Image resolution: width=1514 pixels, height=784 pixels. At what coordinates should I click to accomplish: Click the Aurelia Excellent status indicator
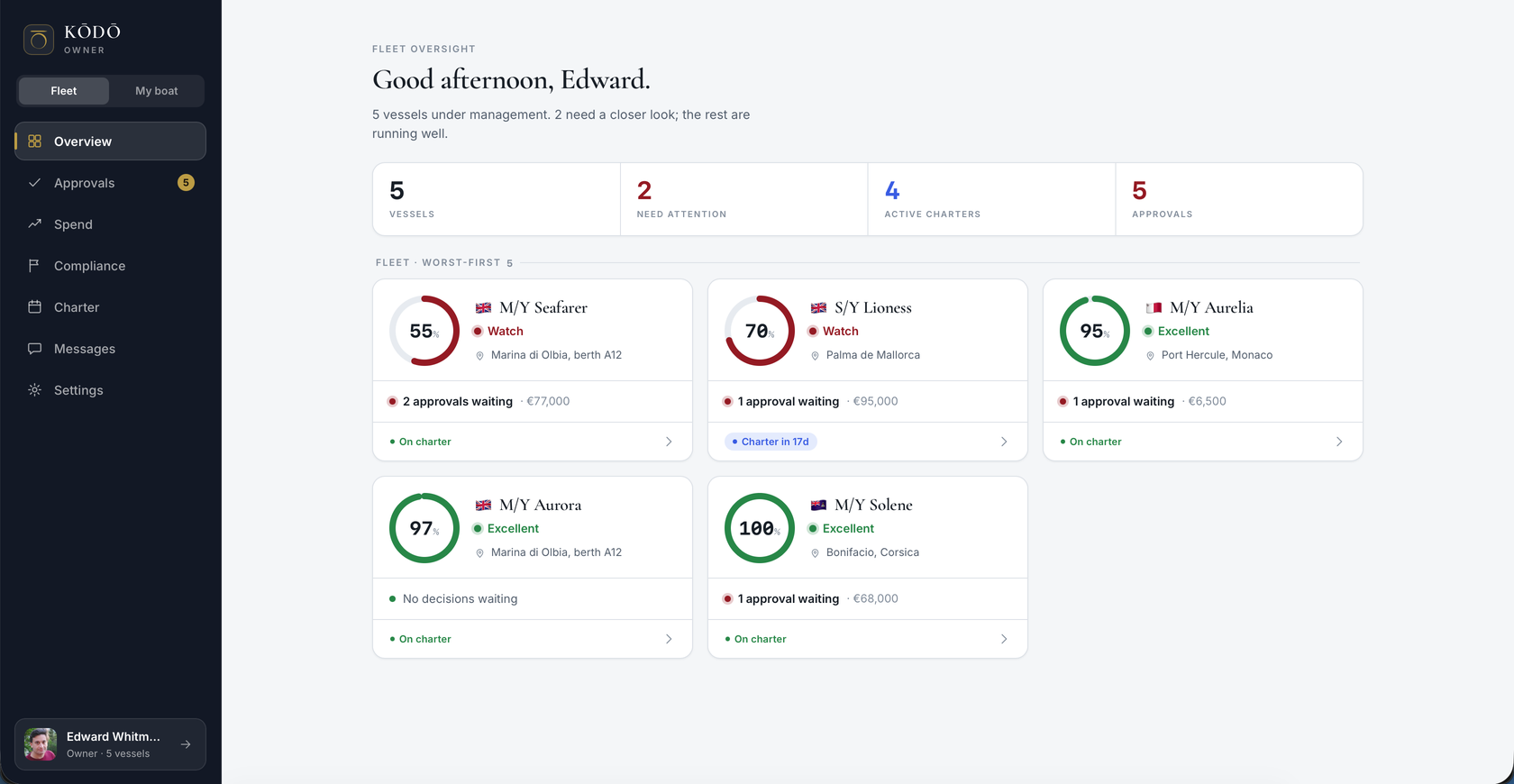point(1176,332)
